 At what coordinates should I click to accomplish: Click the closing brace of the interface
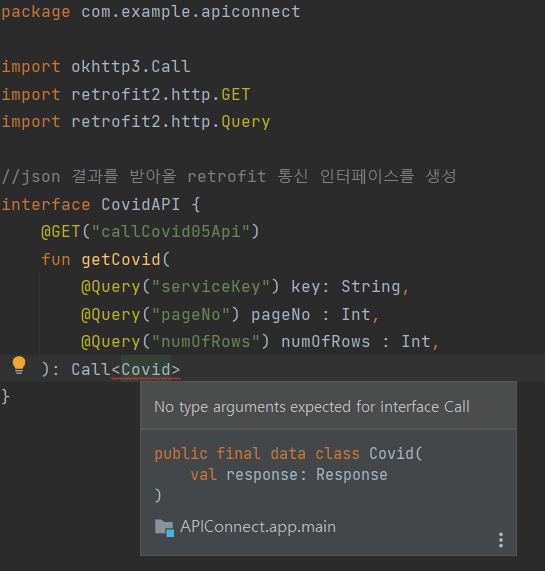(x=5, y=396)
